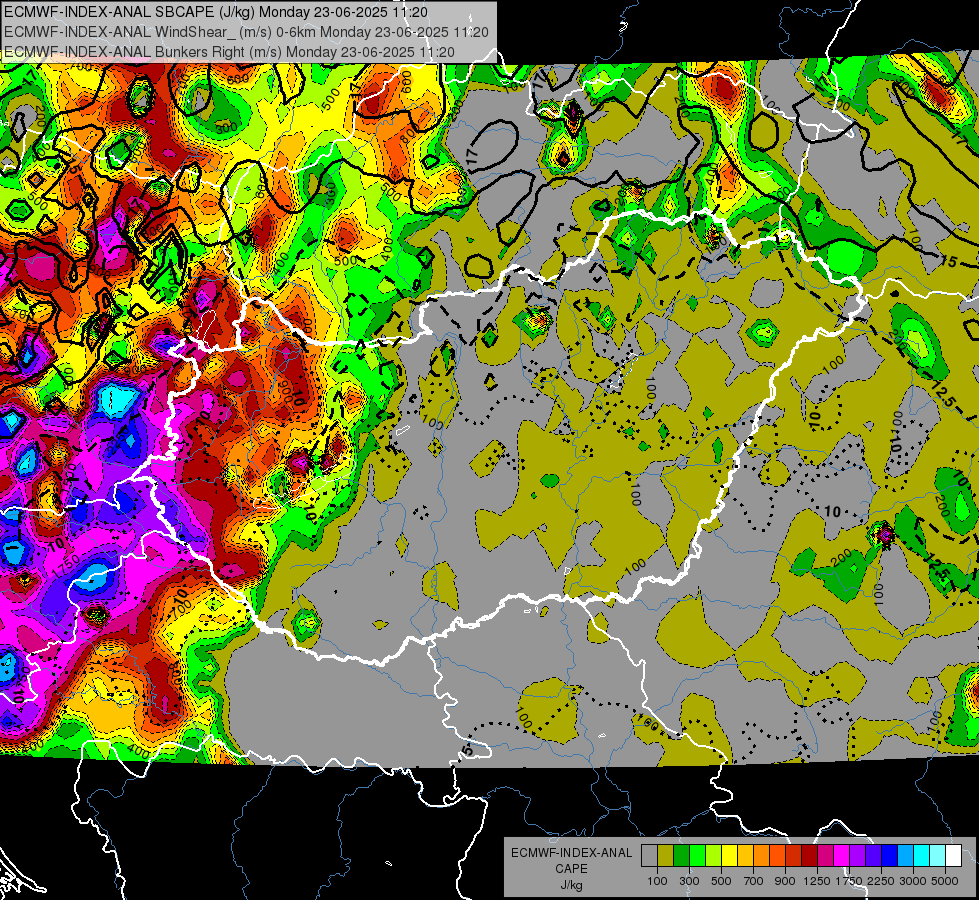Viewport: 979px width, 900px height.
Task: Select the dark maroon red legend swatch
Action: click(x=810, y=856)
